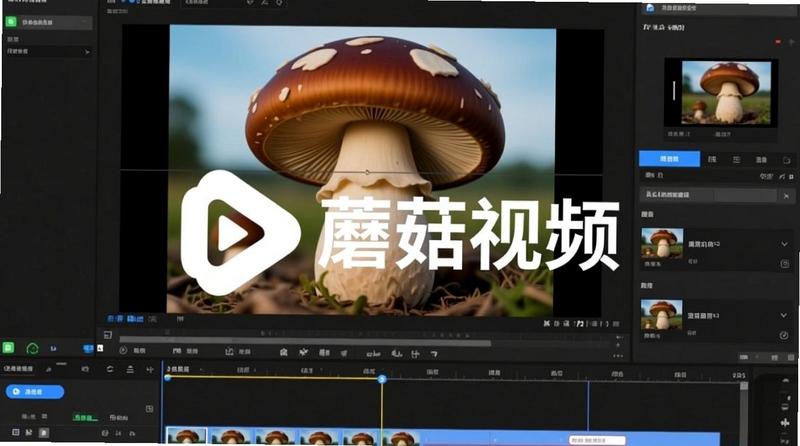Click the blue icon right of the refresh icon

point(54,349)
